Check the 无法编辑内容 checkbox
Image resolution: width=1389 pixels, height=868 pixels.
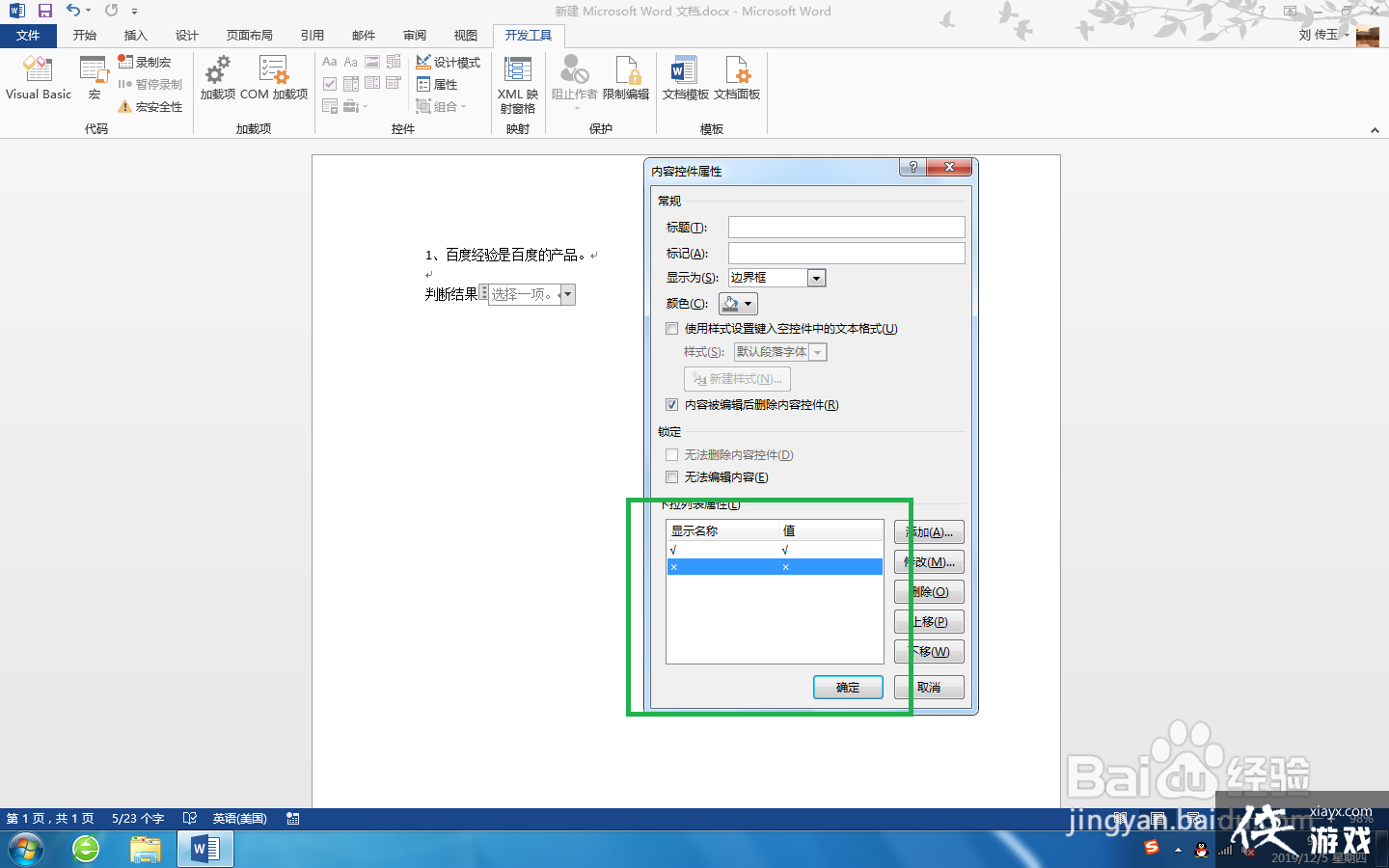tap(672, 477)
